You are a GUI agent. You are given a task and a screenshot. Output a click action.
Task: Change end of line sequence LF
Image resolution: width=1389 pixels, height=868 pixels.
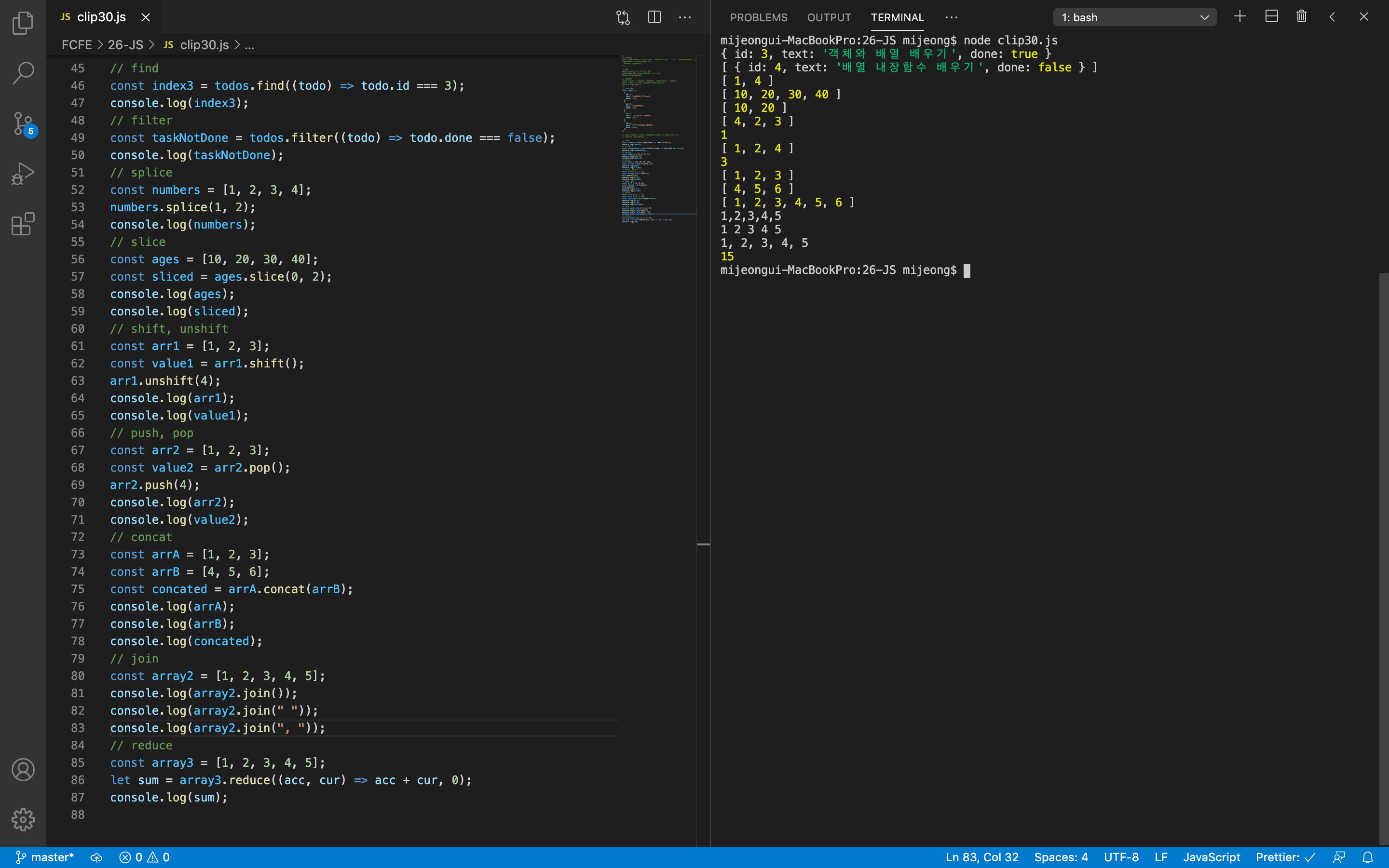(1160, 857)
